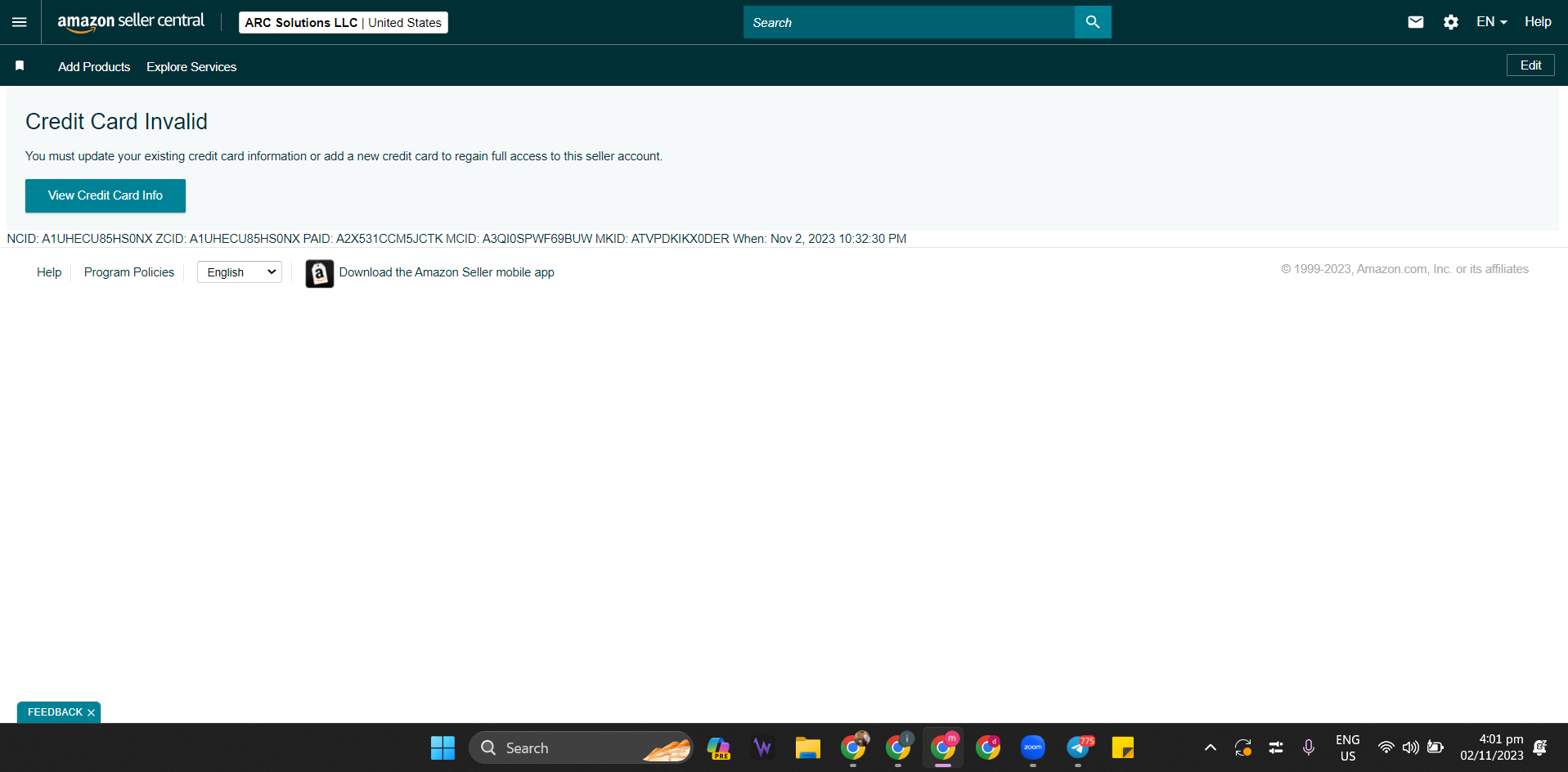Expand the EN language dropdown in header
This screenshot has width=1568, height=772.
pyautogui.click(x=1492, y=22)
